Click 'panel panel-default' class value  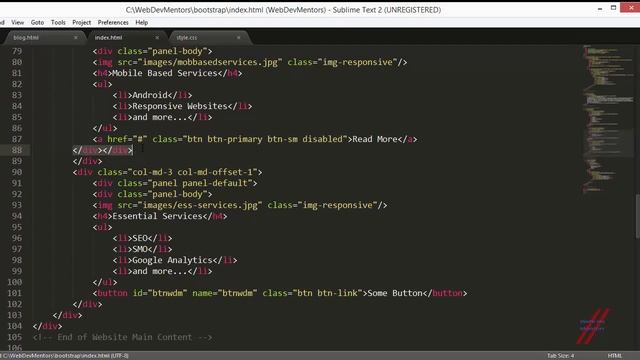point(200,183)
